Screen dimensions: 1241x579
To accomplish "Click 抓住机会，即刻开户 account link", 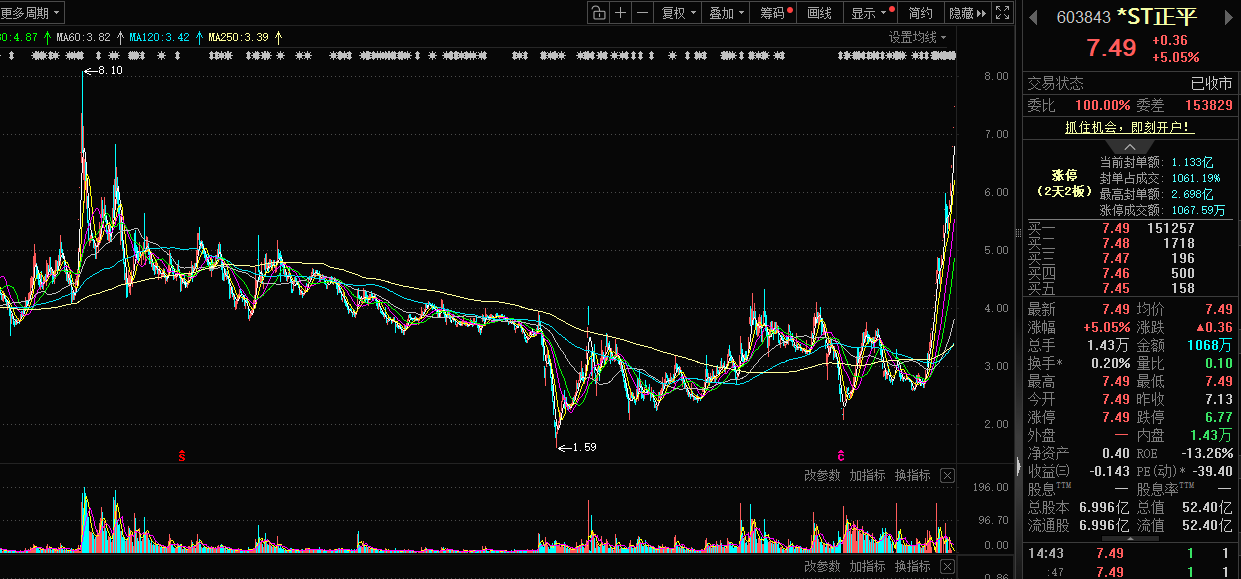I will (1129, 128).
